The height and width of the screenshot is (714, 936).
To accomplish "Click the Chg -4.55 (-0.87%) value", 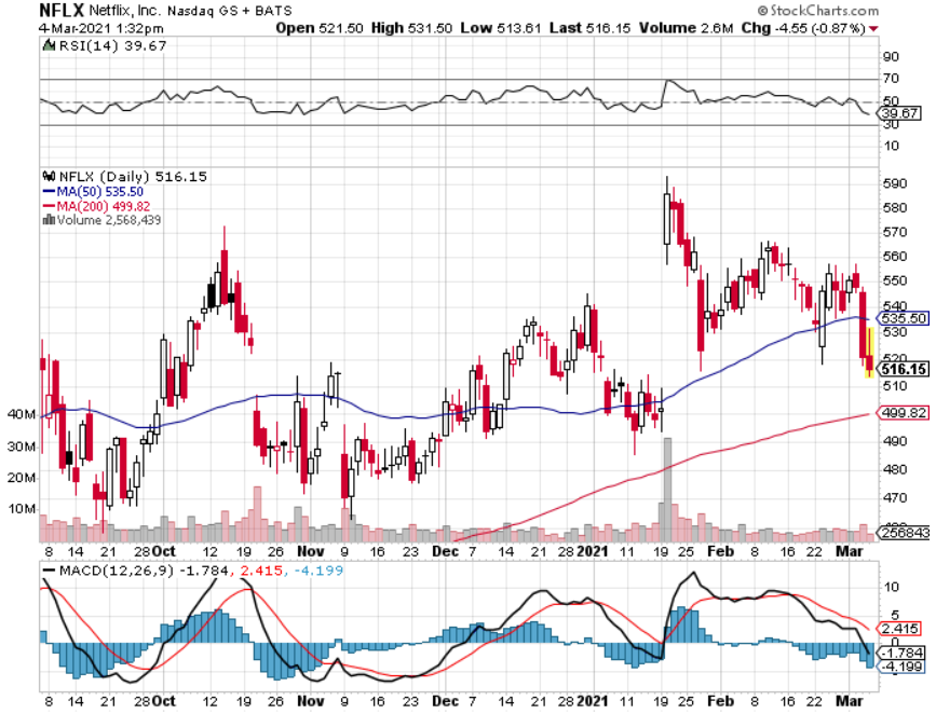I will coord(803,28).
